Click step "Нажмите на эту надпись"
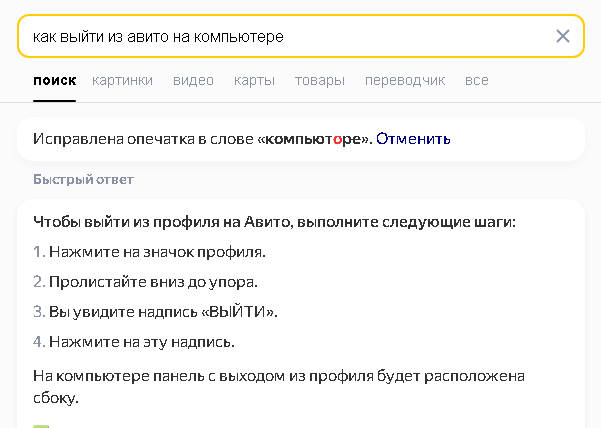 pyautogui.click(x=142, y=341)
